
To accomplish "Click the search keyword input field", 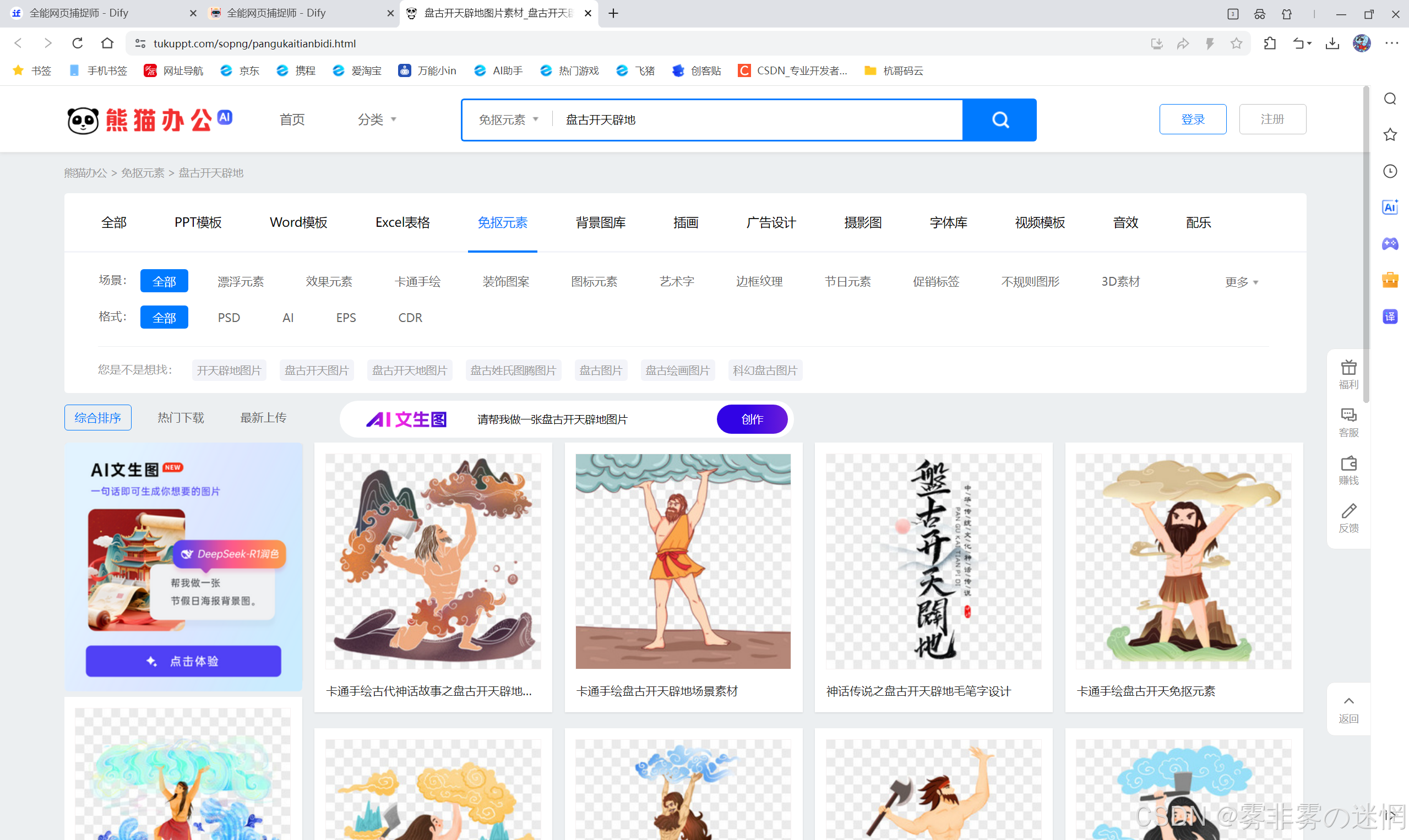I will tap(759, 119).
